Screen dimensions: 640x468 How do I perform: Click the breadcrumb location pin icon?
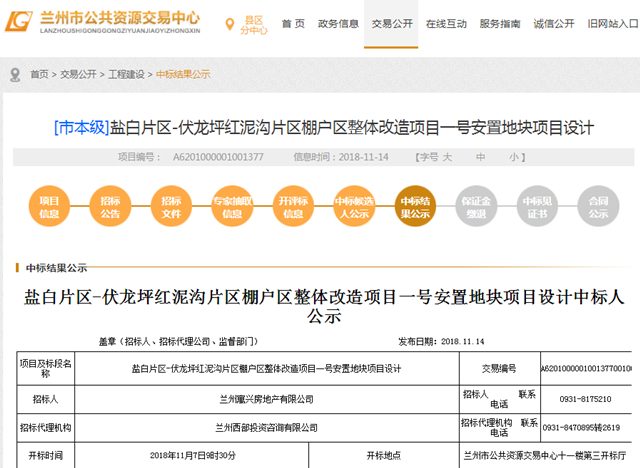(16, 74)
